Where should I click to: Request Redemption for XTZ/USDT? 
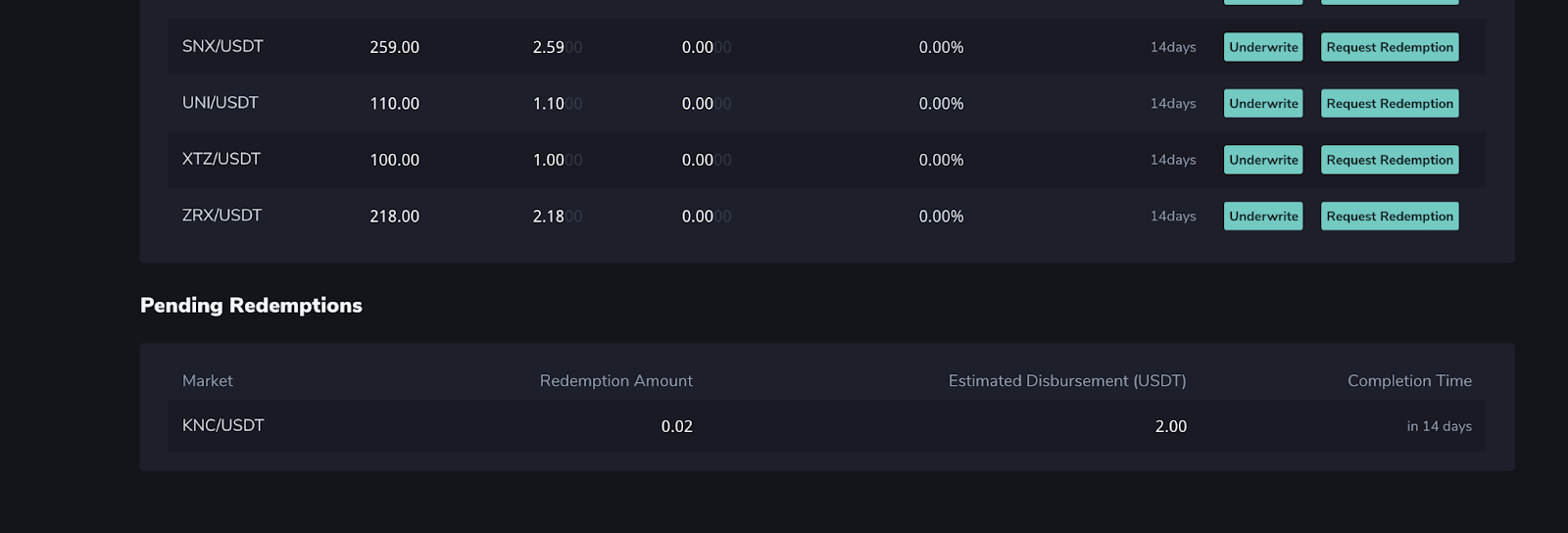pyautogui.click(x=1389, y=160)
